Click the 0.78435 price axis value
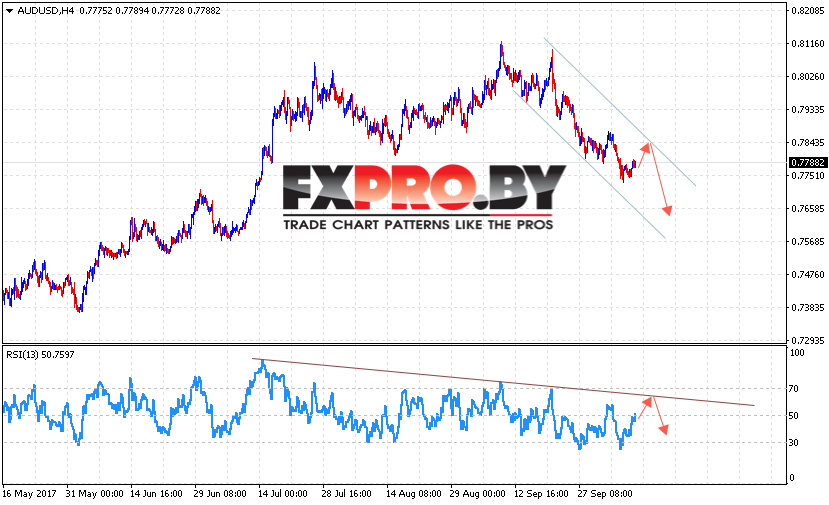The width and height of the screenshot is (829, 505). (x=808, y=143)
